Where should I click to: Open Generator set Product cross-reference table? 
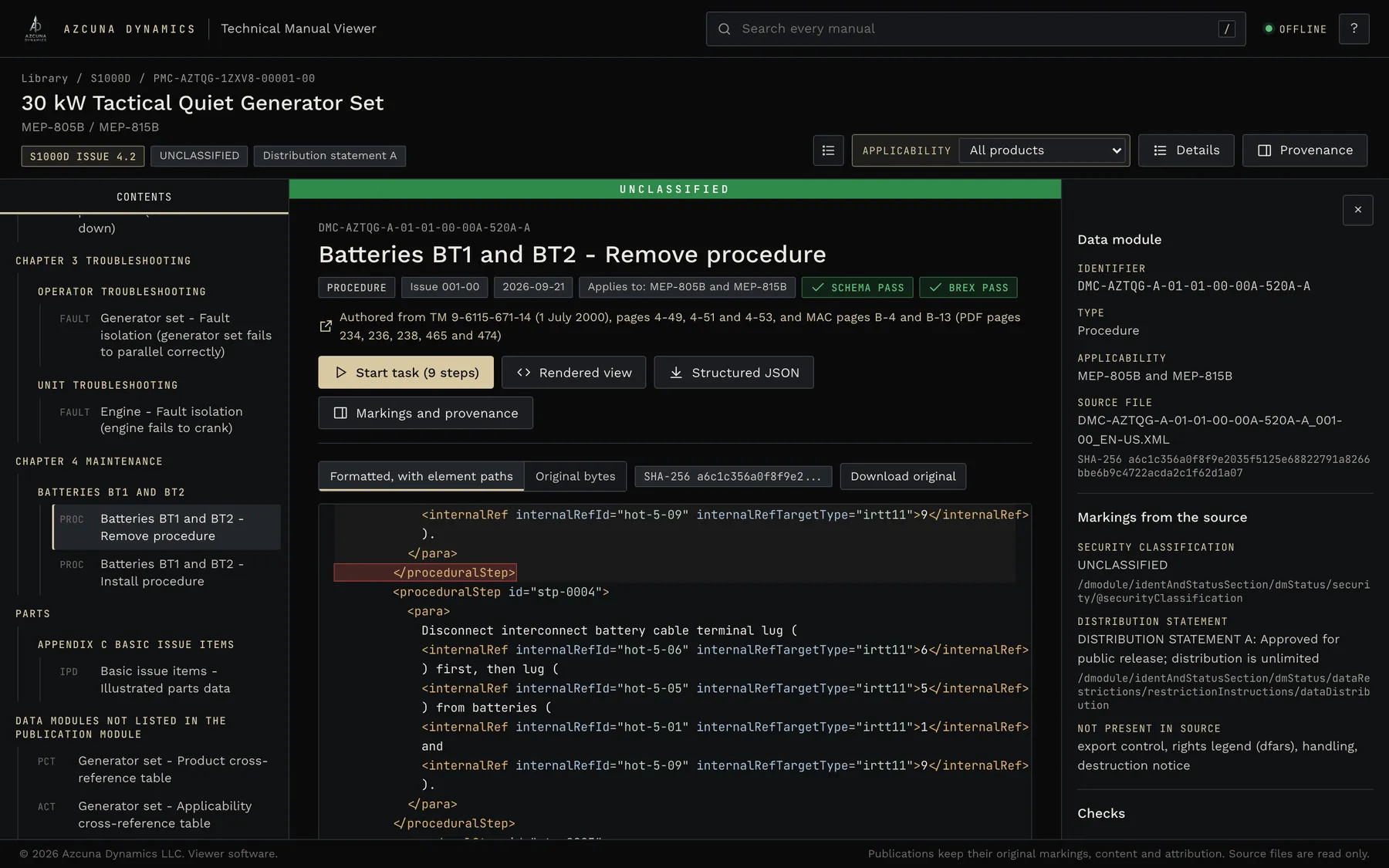click(x=156, y=769)
